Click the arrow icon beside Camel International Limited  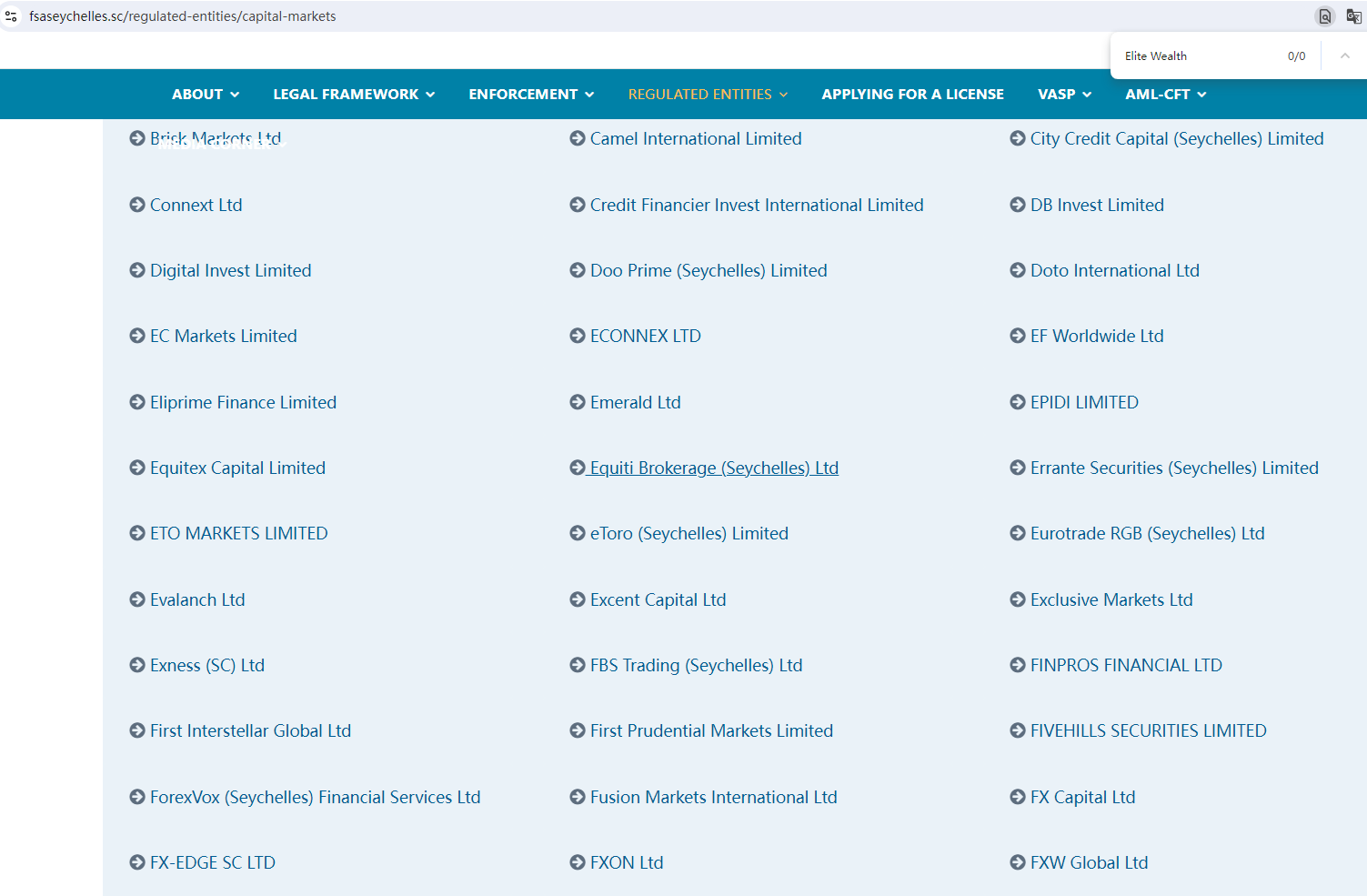coord(578,138)
